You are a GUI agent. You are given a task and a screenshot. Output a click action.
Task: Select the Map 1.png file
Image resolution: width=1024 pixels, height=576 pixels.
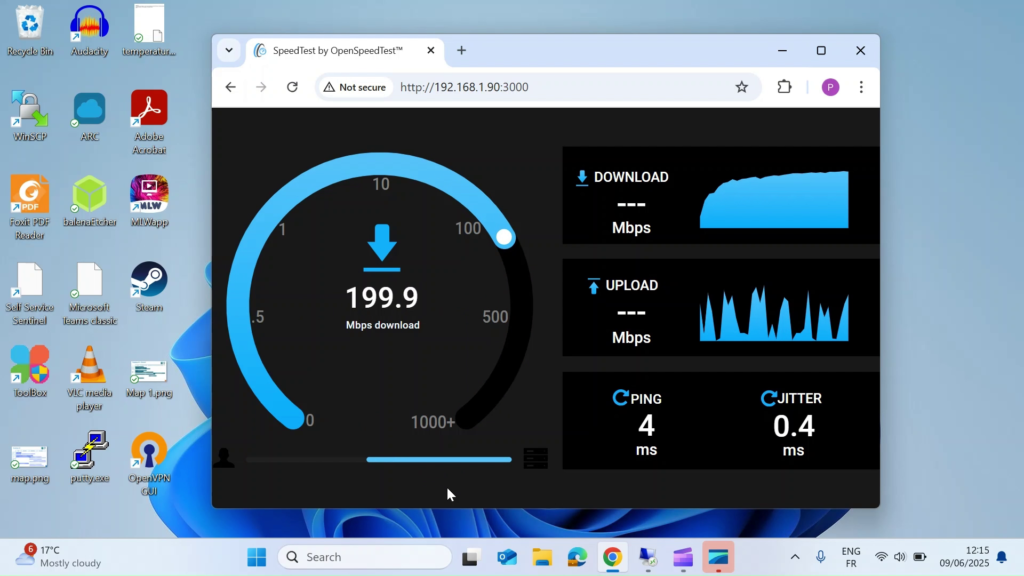149,378
